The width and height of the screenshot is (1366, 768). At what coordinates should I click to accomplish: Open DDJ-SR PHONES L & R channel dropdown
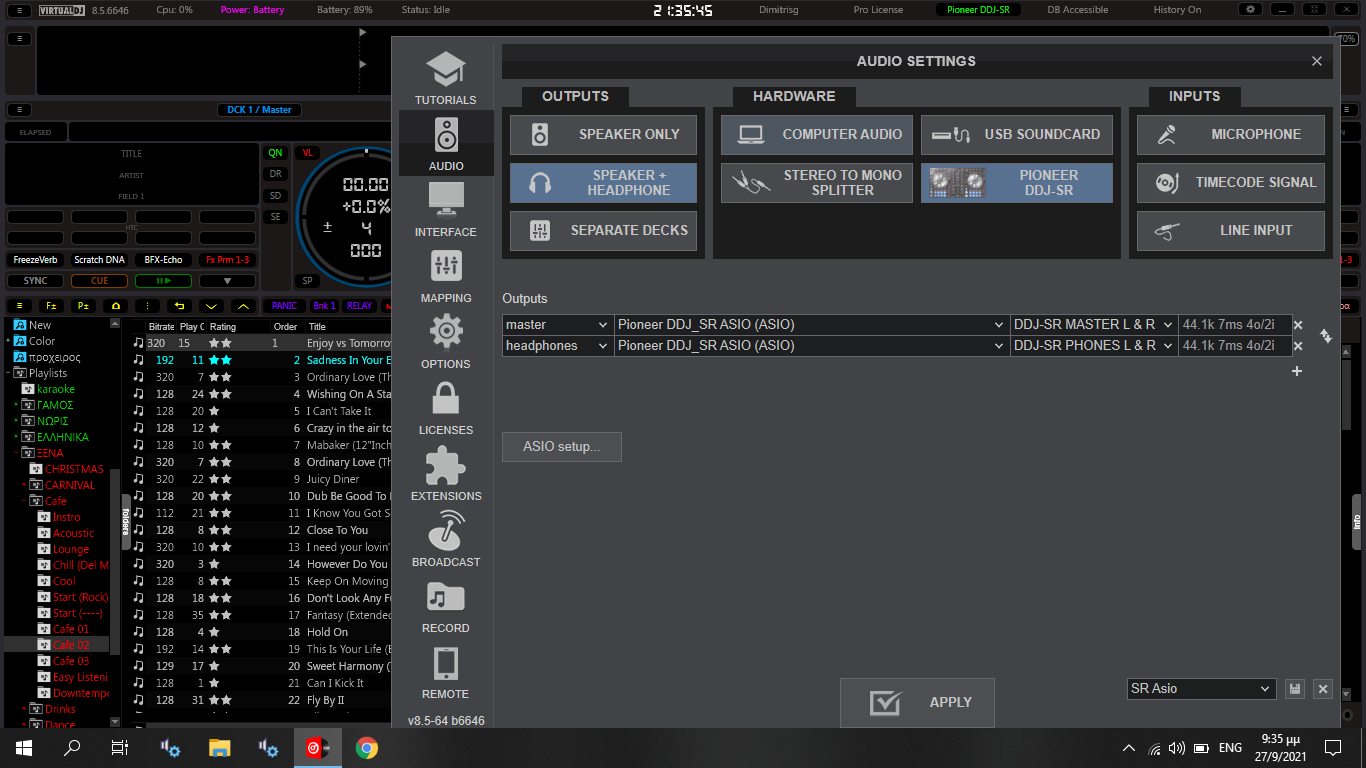coord(1094,346)
